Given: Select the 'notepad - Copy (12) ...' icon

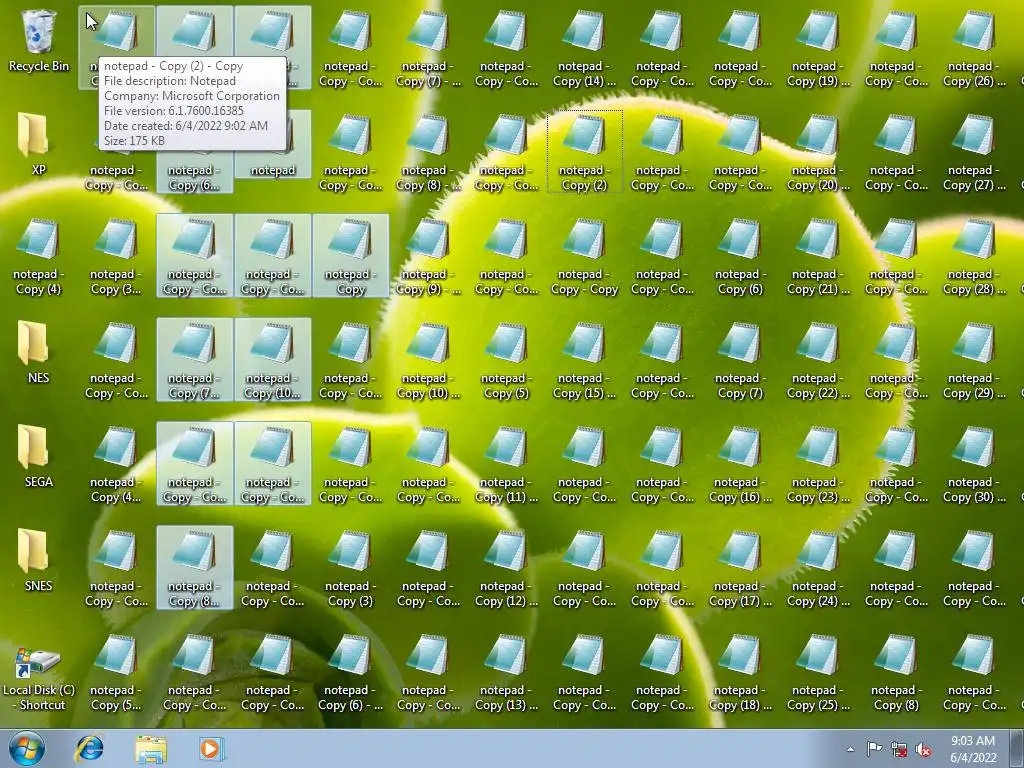Looking at the screenshot, I should (507, 568).
